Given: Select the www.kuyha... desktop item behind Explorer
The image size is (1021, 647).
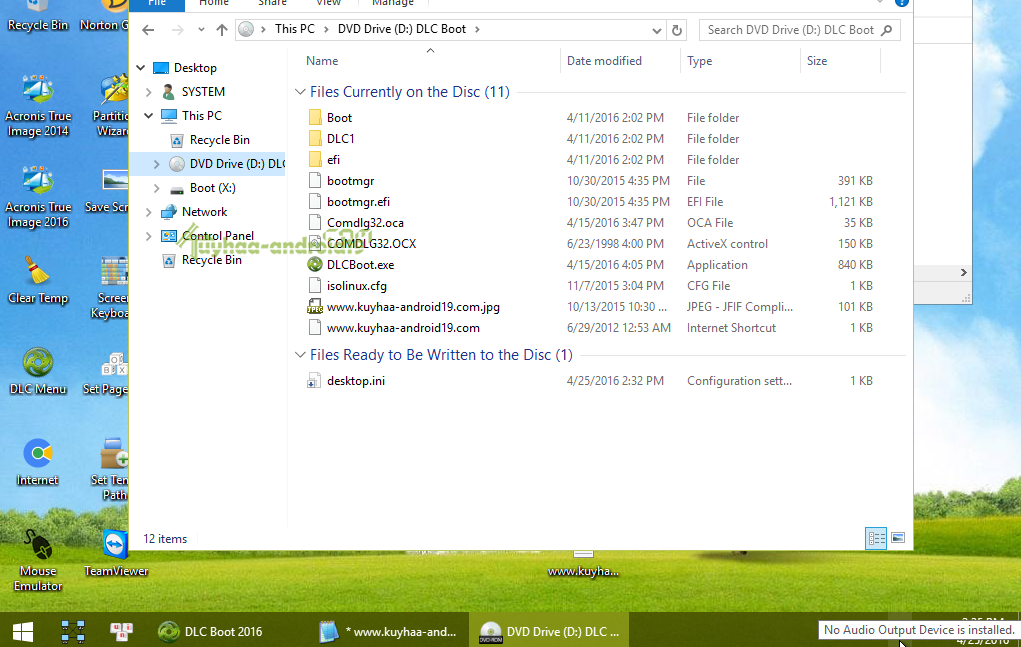Looking at the screenshot, I should click(583, 564).
